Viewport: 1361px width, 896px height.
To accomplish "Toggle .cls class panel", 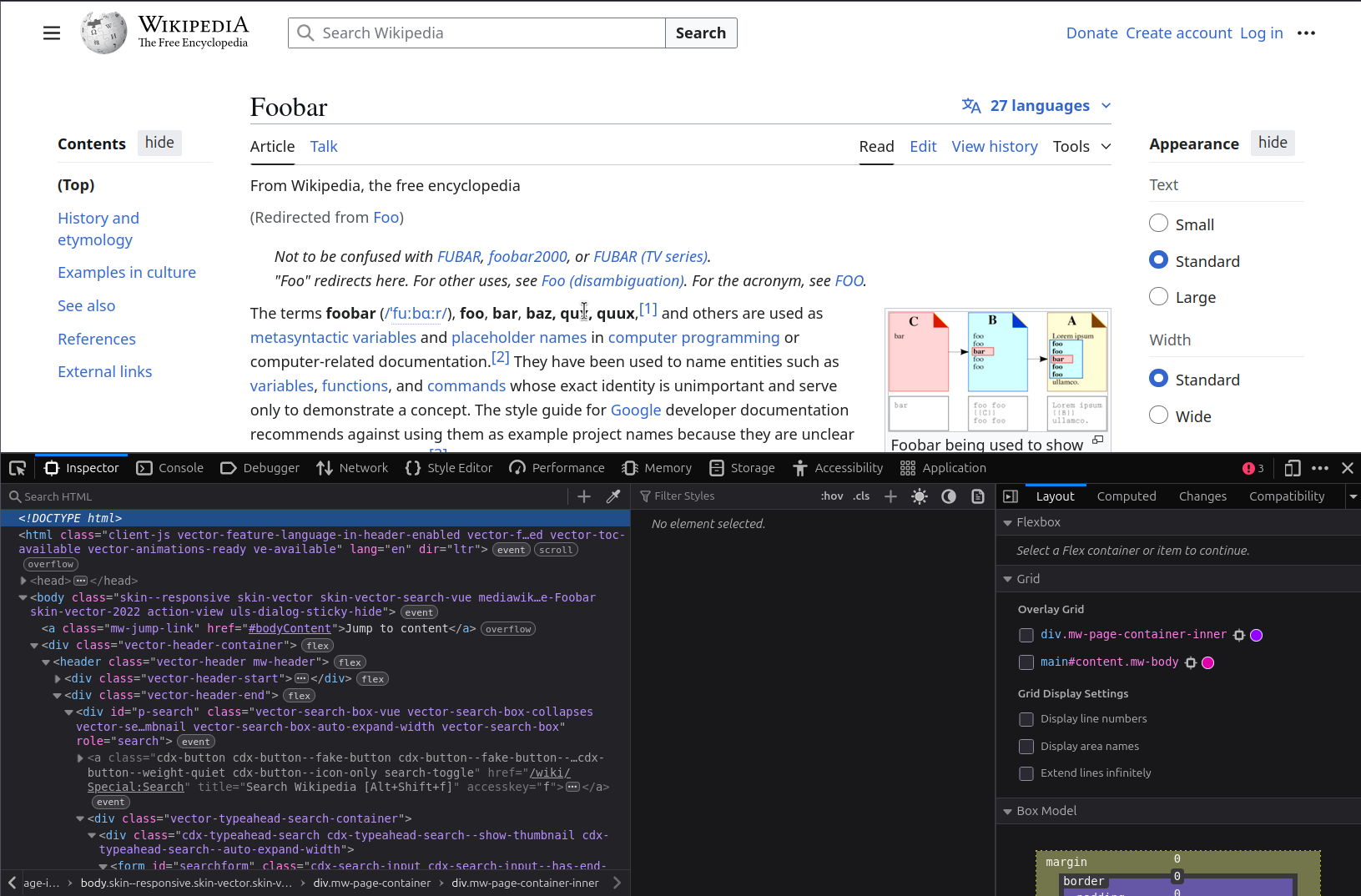I will 861,496.
